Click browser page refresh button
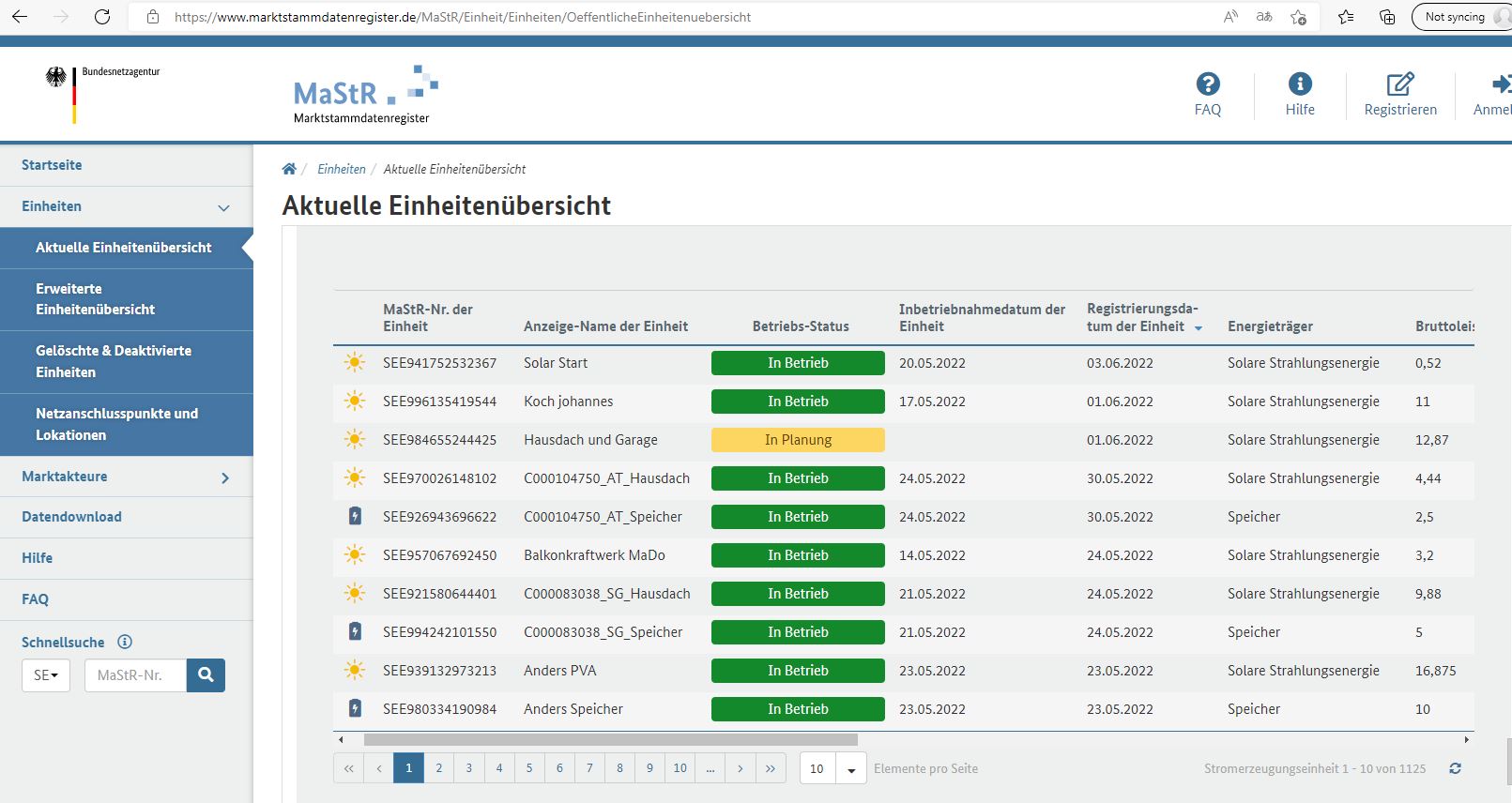1512x803 pixels. [102, 17]
